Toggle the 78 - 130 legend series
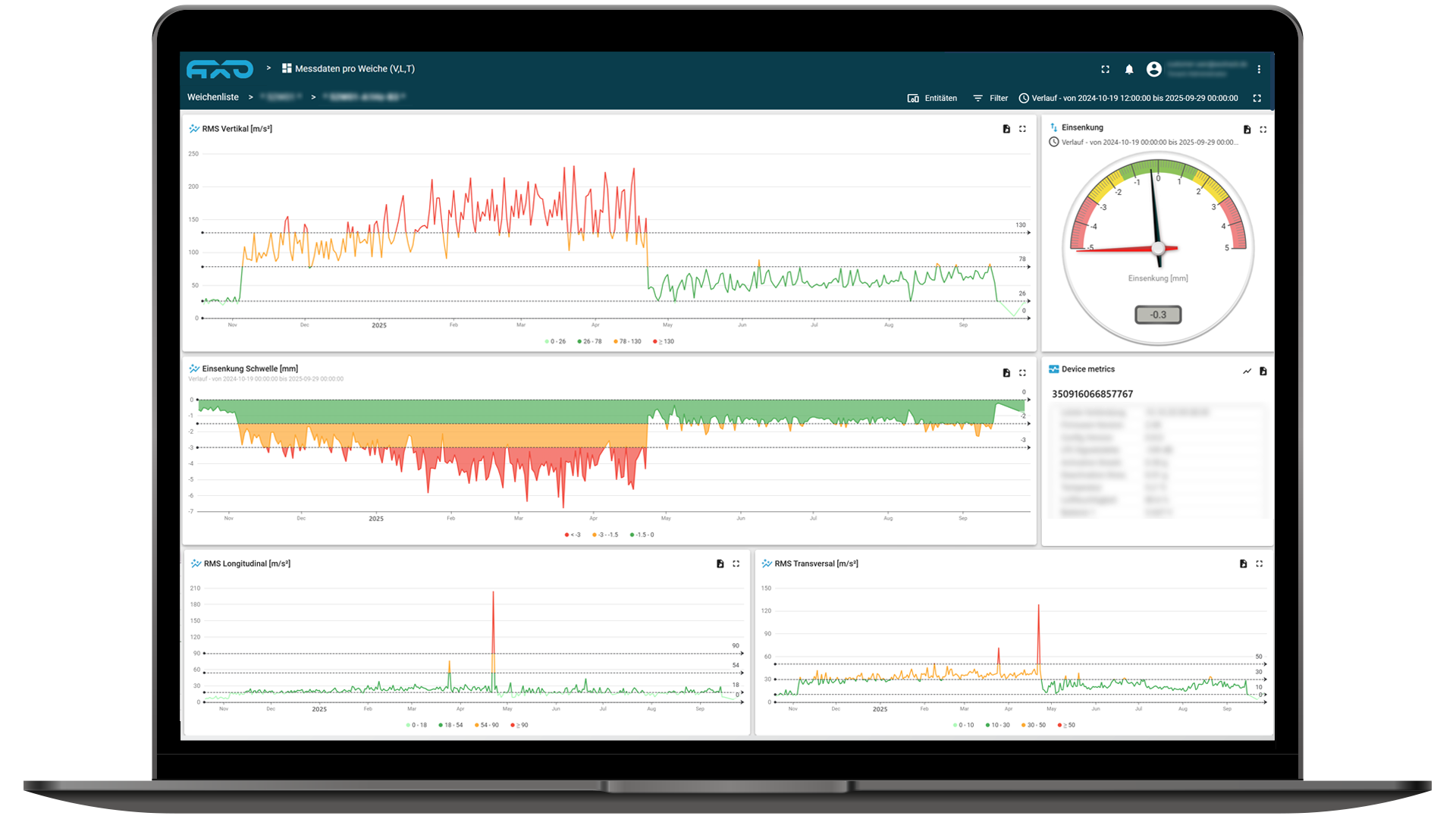The height and width of the screenshot is (819, 1456). 626,341
